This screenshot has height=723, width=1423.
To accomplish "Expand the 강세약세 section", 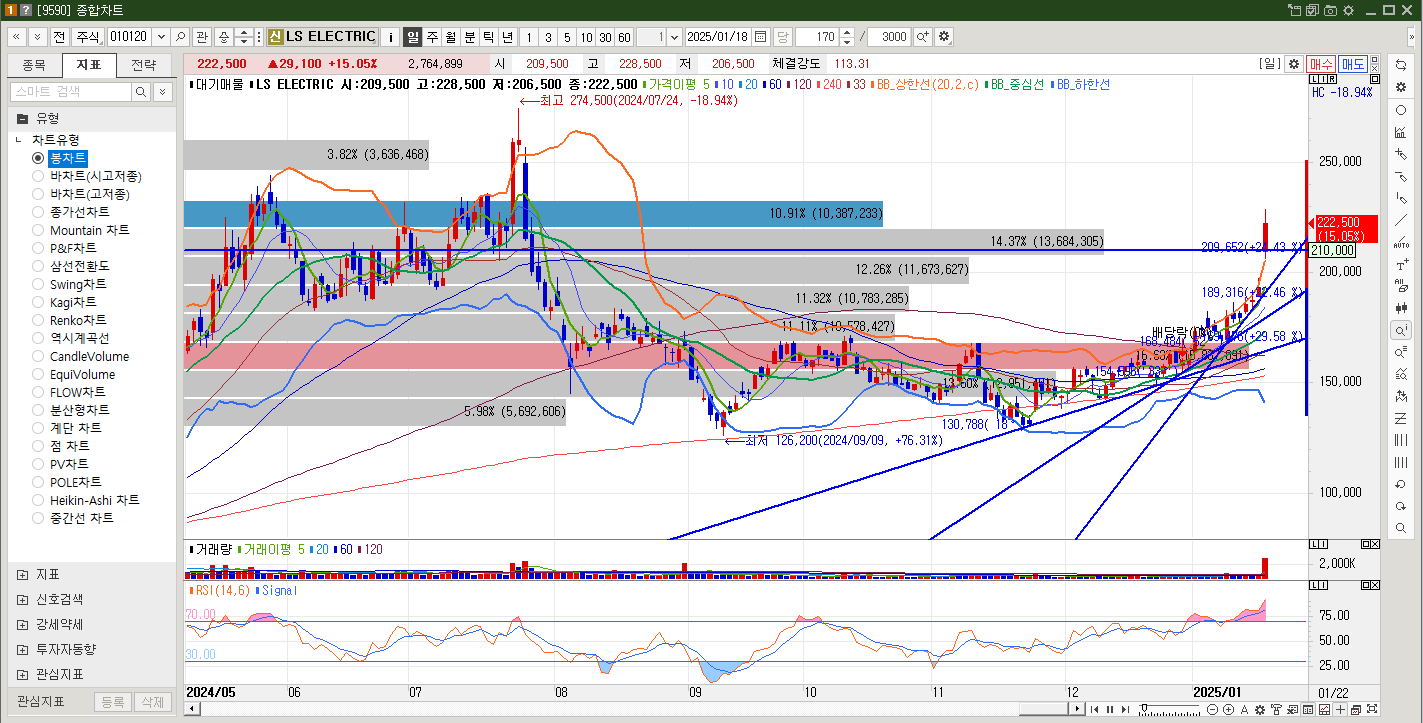I will point(22,624).
